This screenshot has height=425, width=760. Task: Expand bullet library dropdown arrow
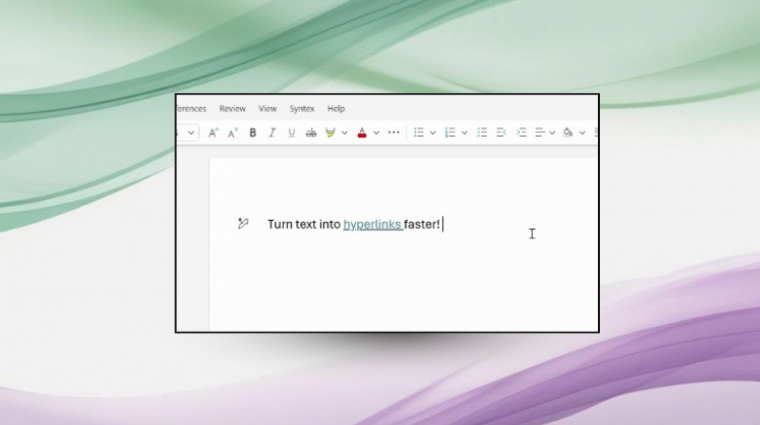coord(433,133)
